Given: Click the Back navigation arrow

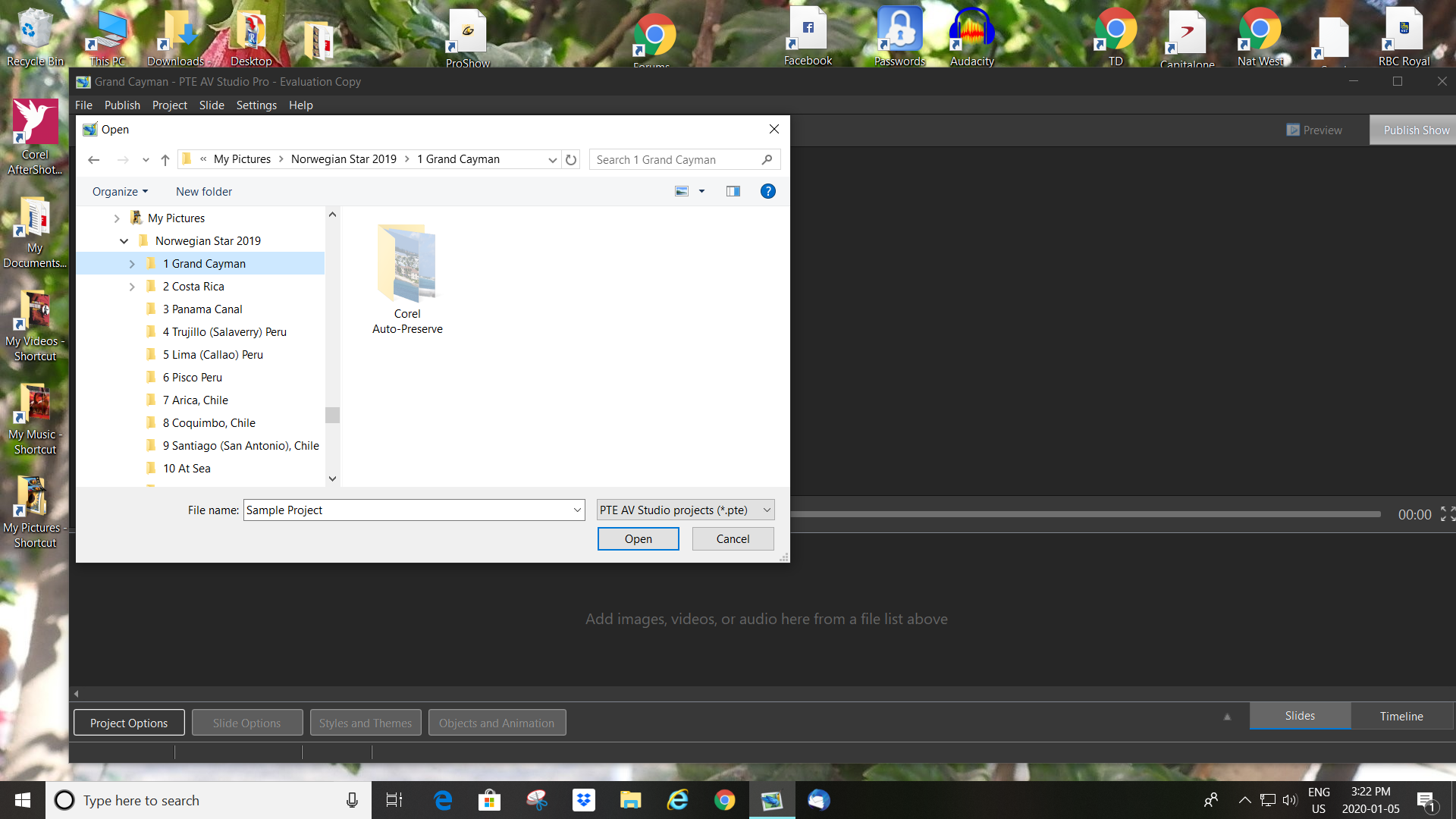Looking at the screenshot, I should pos(94,160).
